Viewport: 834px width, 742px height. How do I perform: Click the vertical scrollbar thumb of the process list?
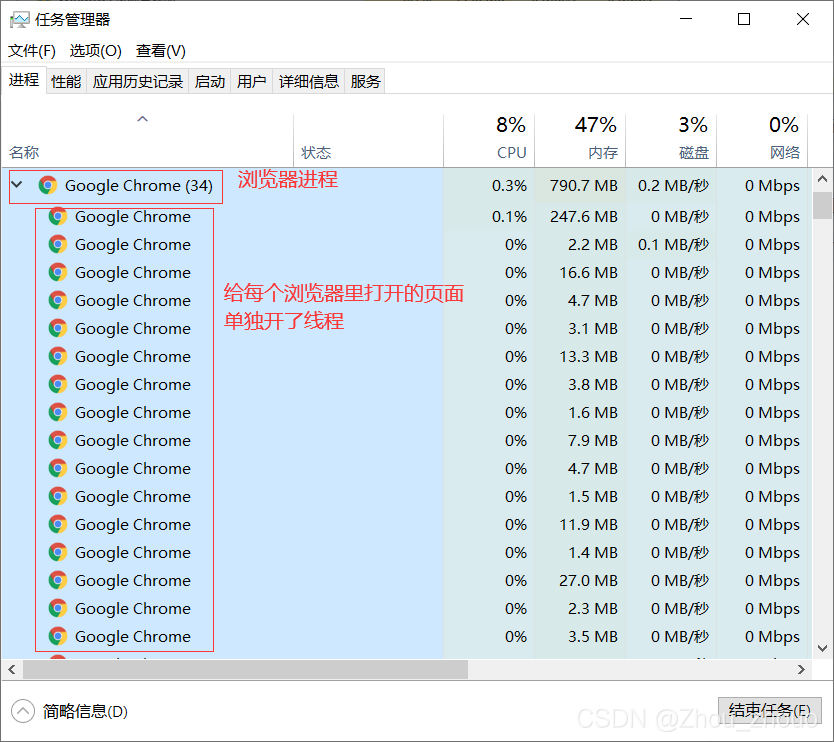click(822, 205)
